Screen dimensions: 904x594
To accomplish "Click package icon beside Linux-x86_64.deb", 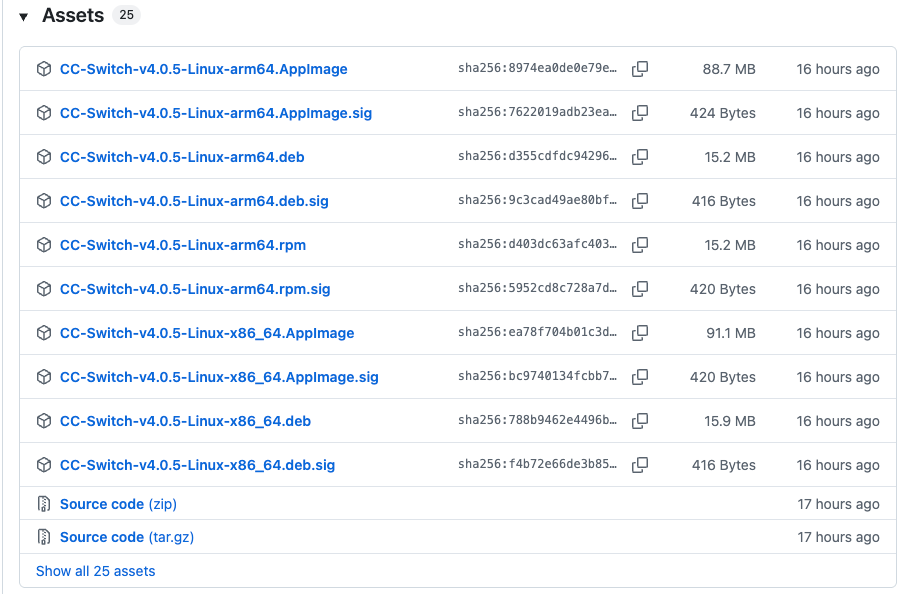I will [x=44, y=421].
